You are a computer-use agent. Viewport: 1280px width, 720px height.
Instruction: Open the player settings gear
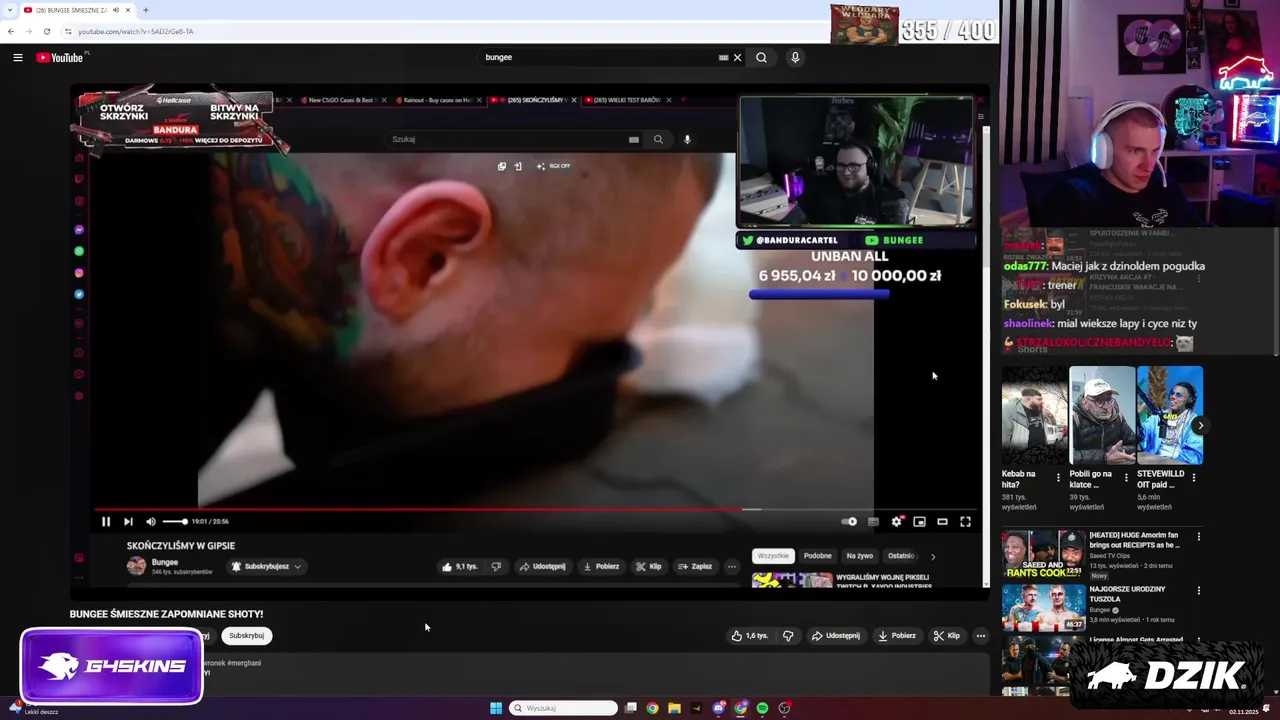[x=897, y=521]
